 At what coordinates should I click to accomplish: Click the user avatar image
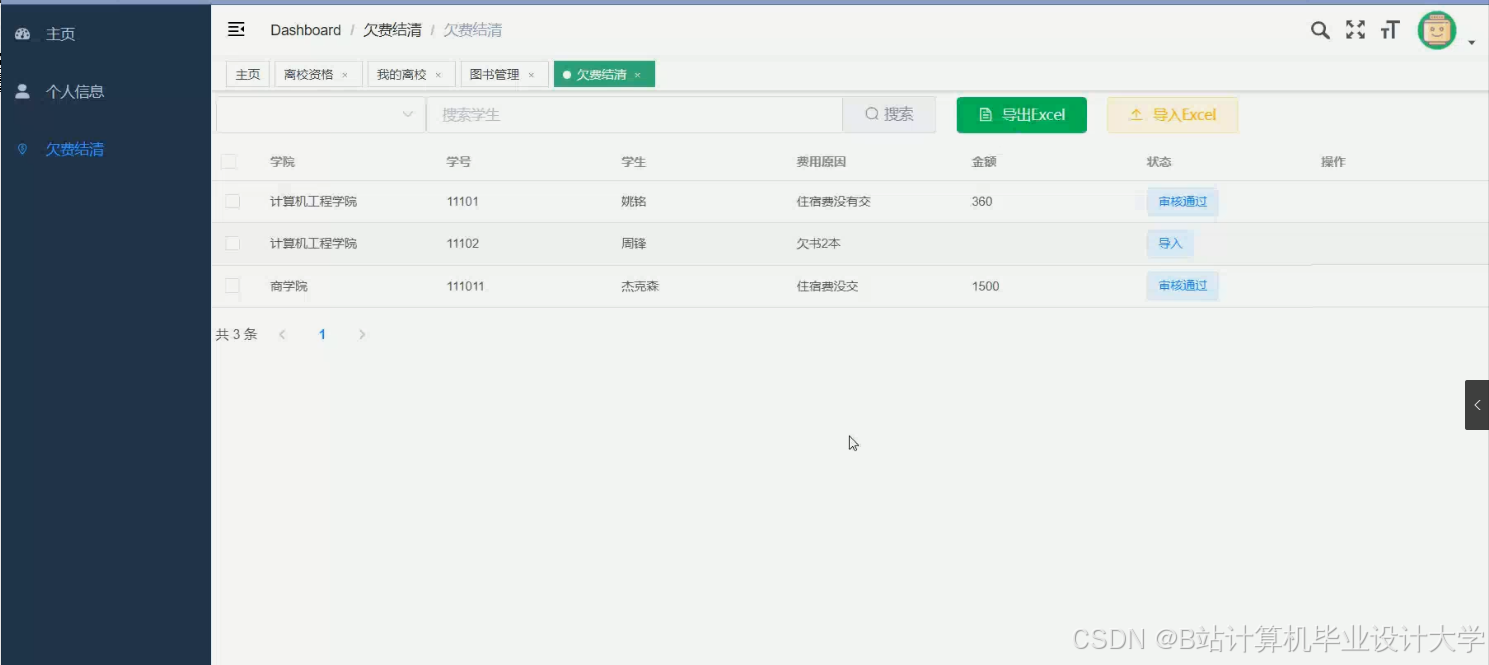click(x=1436, y=29)
